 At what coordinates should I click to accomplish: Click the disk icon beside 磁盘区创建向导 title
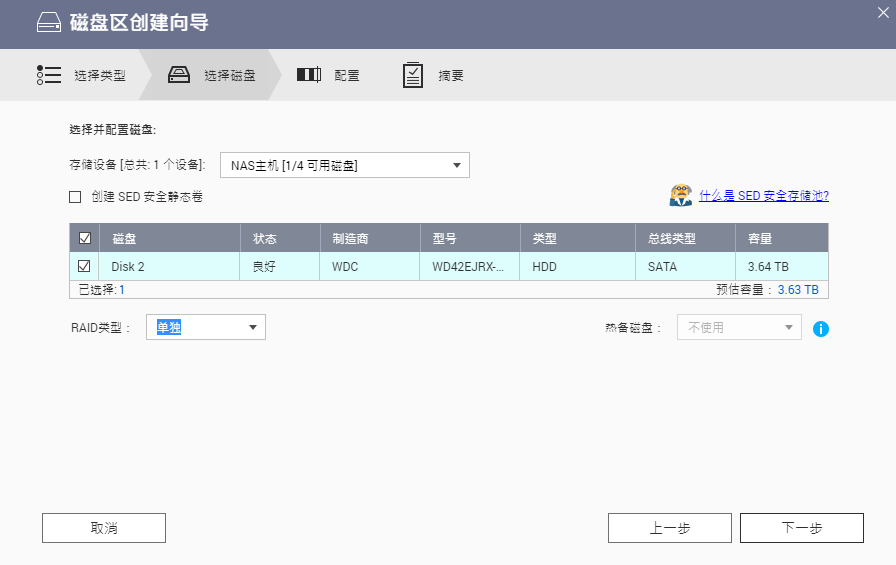tap(48, 23)
